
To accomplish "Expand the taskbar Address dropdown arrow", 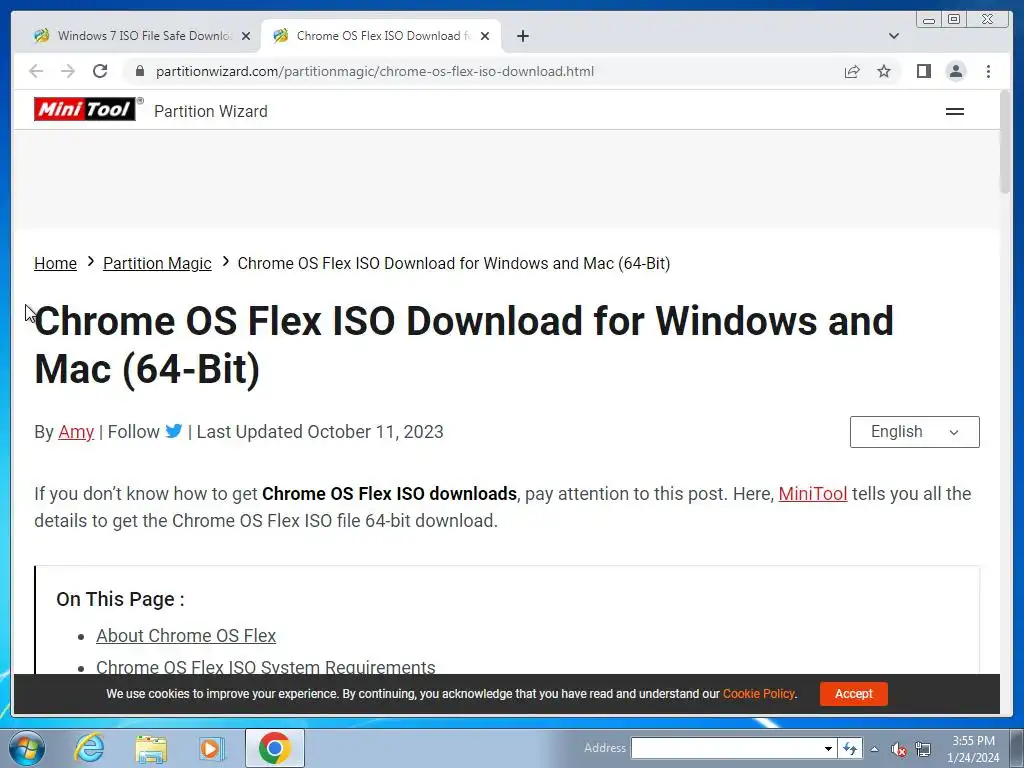I will click(828, 748).
